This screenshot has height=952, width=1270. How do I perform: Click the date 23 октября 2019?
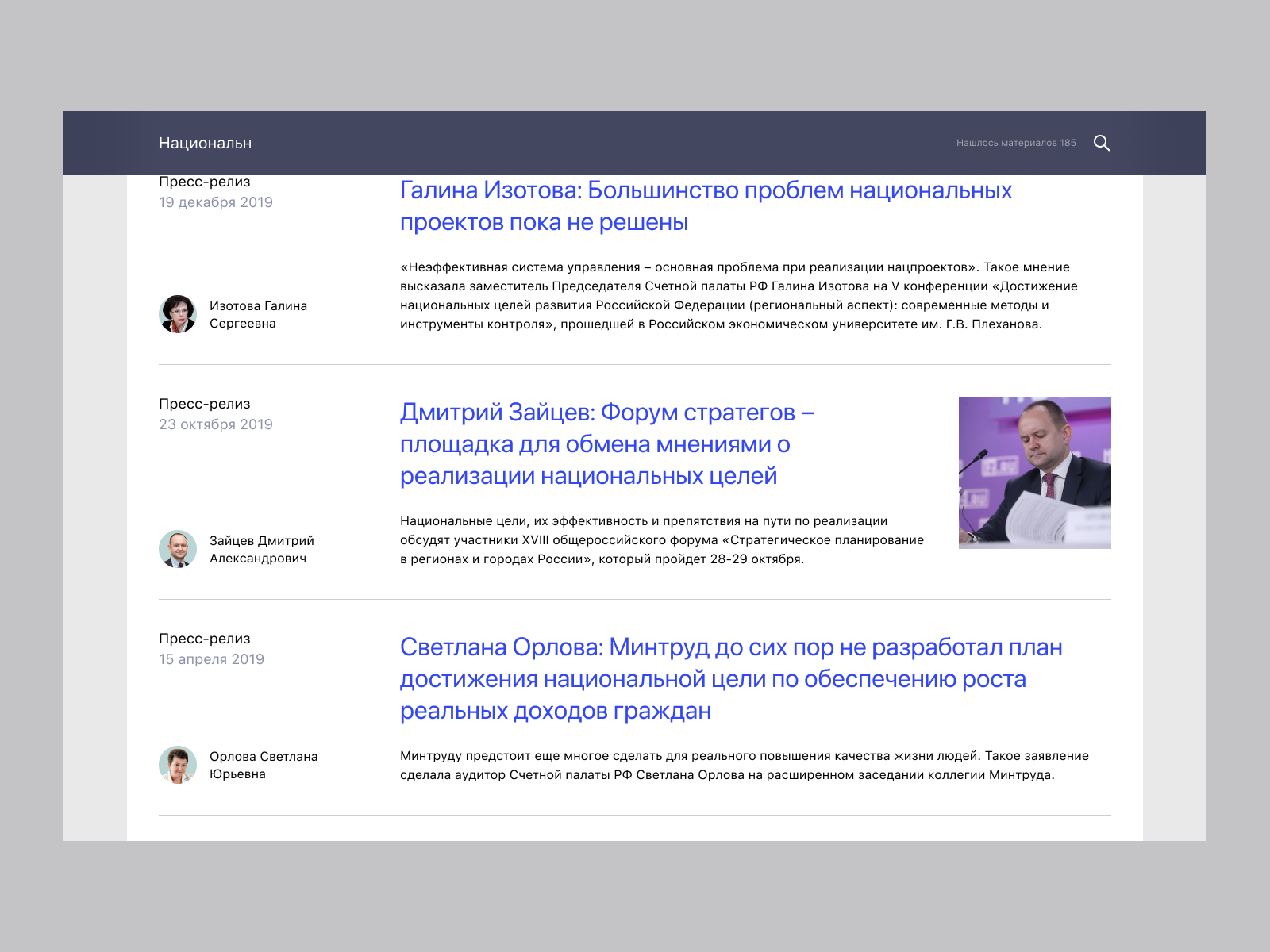(215, 424)
